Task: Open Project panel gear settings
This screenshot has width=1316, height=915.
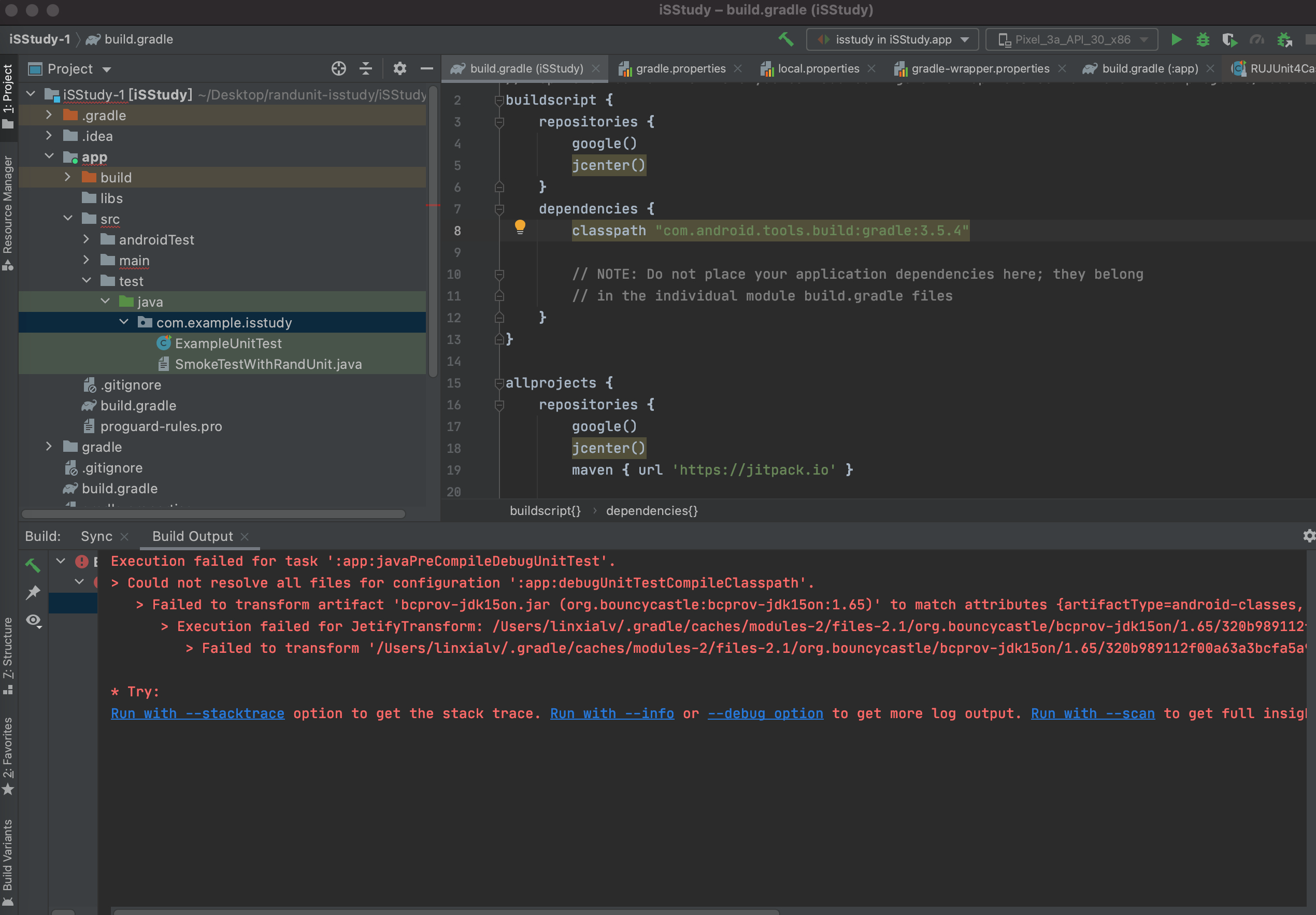Action: 399,69
